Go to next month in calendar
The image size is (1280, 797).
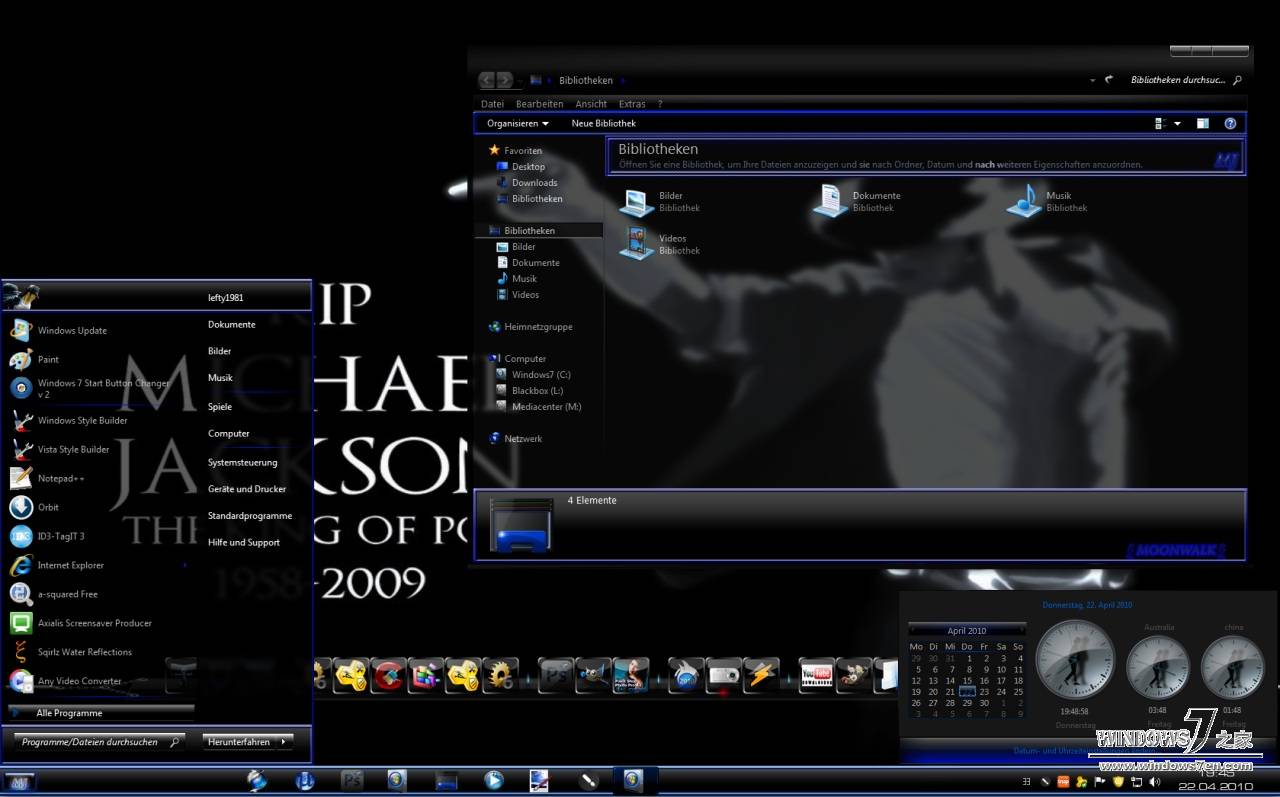coord(1021,630)
